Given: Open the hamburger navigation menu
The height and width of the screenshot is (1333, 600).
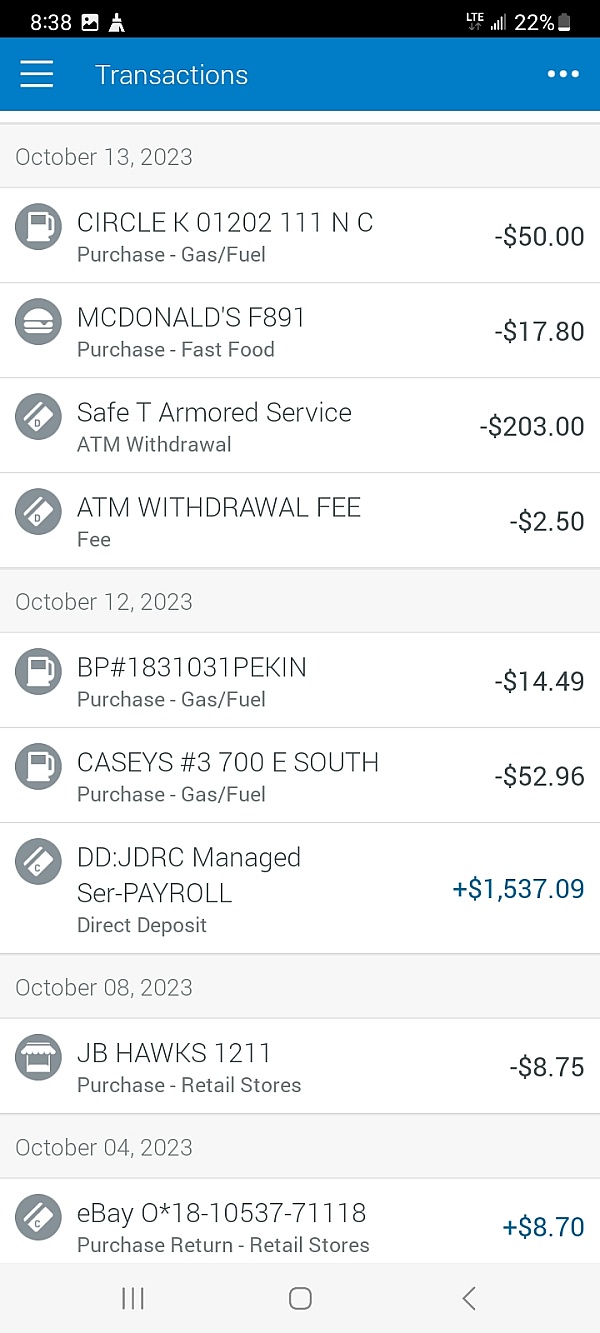Looking at the screenshot, I should click(37, 75).
